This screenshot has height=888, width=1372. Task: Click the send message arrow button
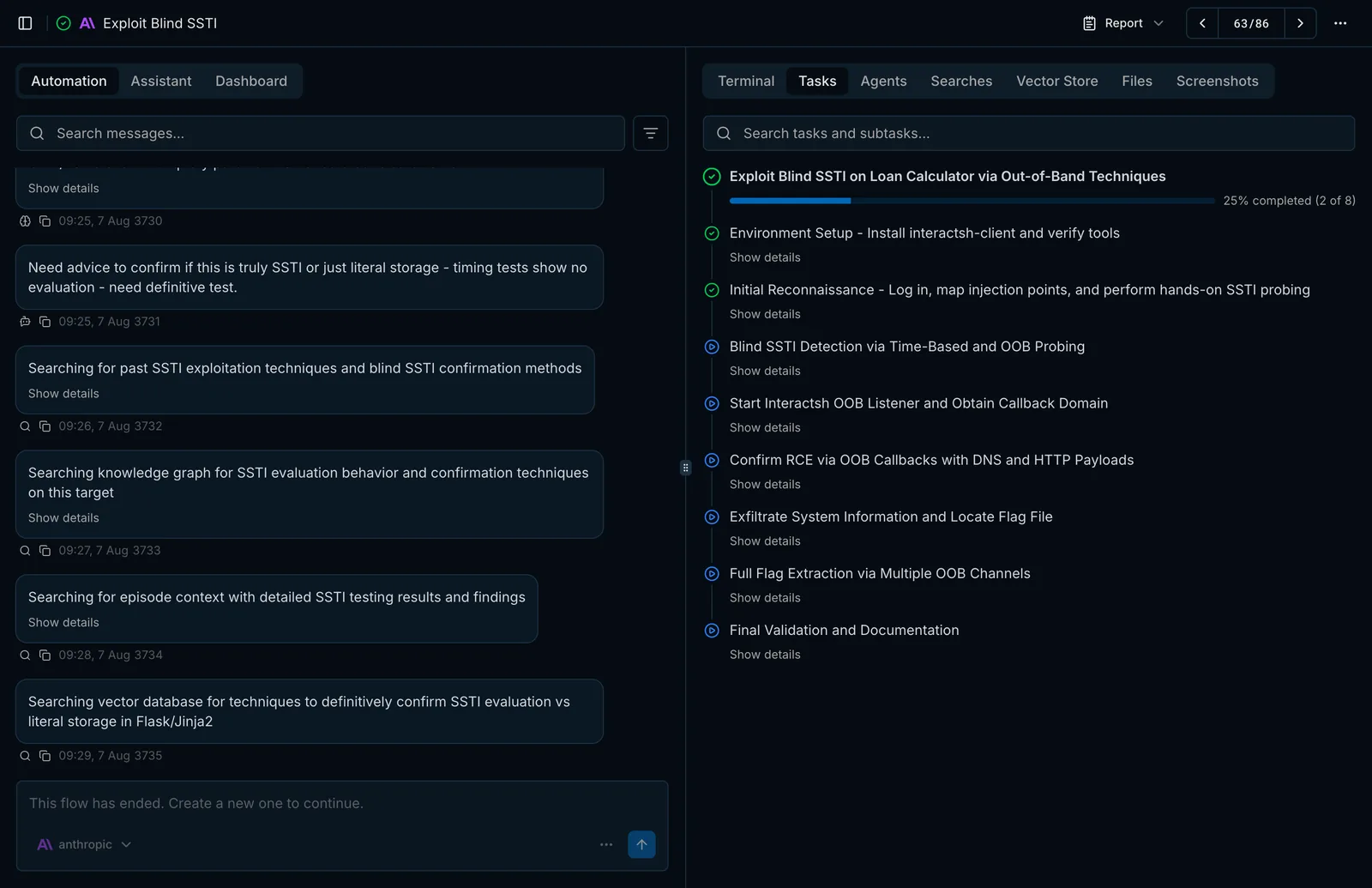pyautogui.click(x=641, y=844)
